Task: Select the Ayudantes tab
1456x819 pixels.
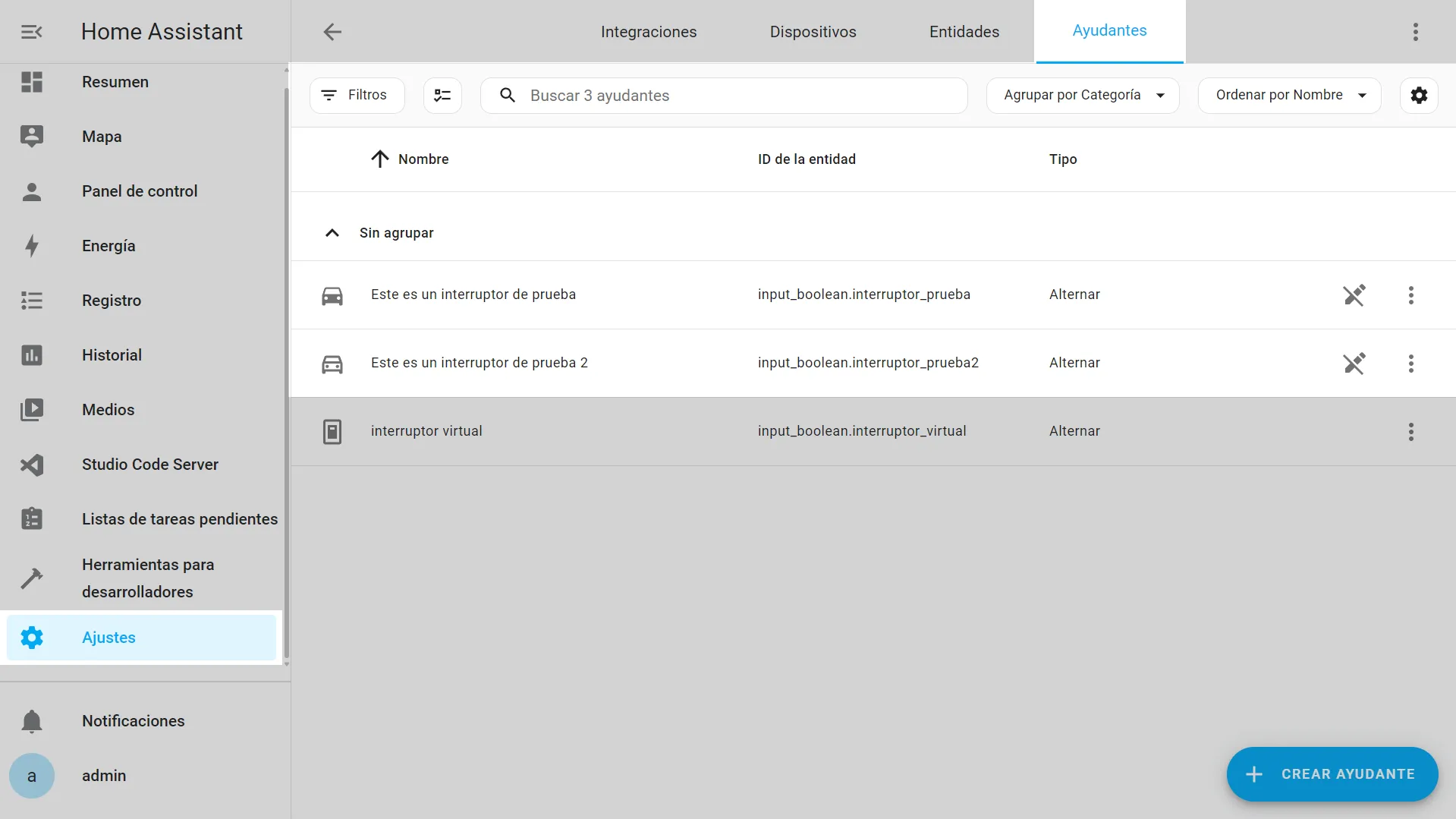Action: click(1109, 31)
